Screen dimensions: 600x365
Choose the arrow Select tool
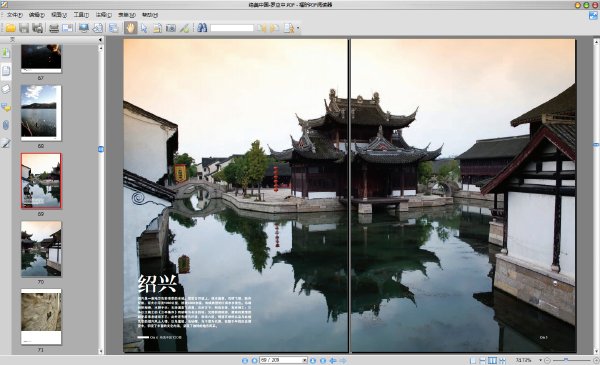144,28
